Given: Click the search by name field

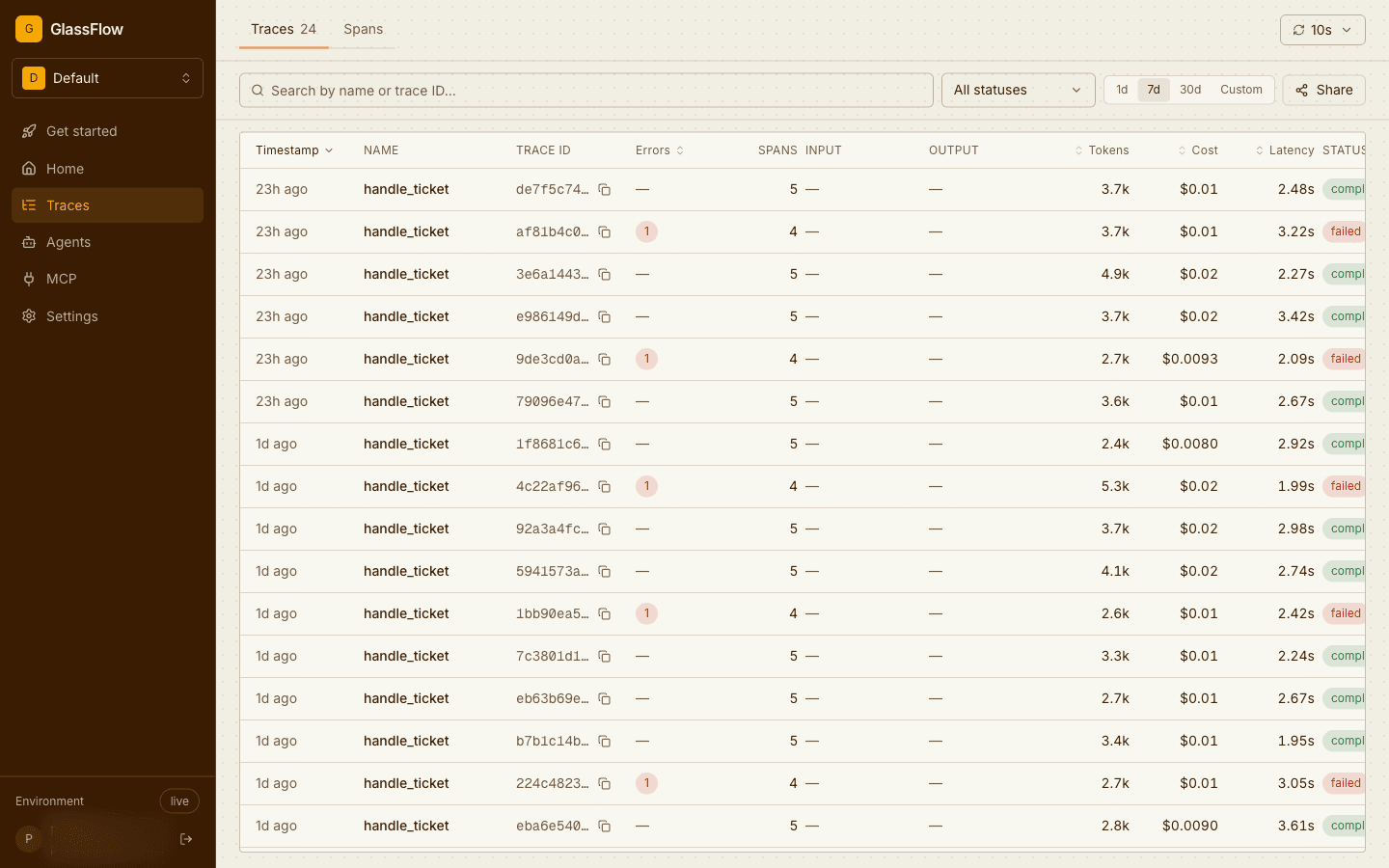Looking at the screenshot, I should coord(586,91).
